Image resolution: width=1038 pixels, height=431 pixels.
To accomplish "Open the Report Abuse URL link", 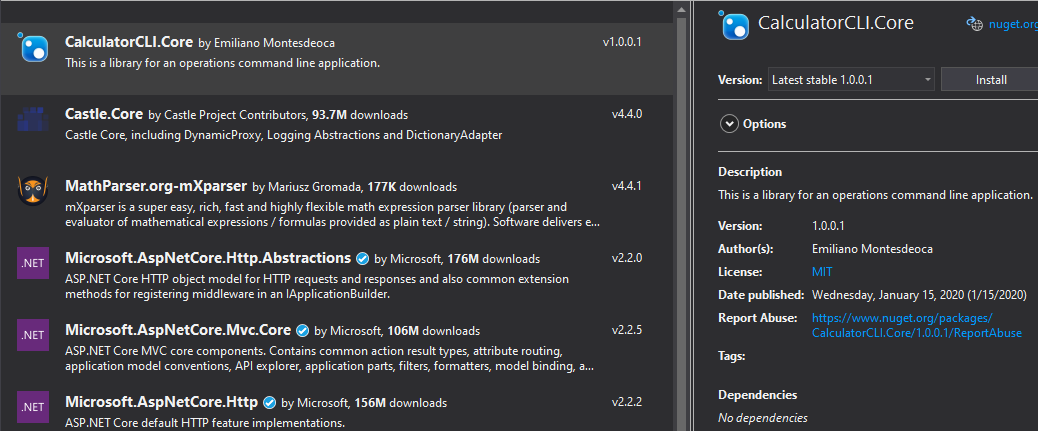I will pyautogui.click(x=916, y=325).
